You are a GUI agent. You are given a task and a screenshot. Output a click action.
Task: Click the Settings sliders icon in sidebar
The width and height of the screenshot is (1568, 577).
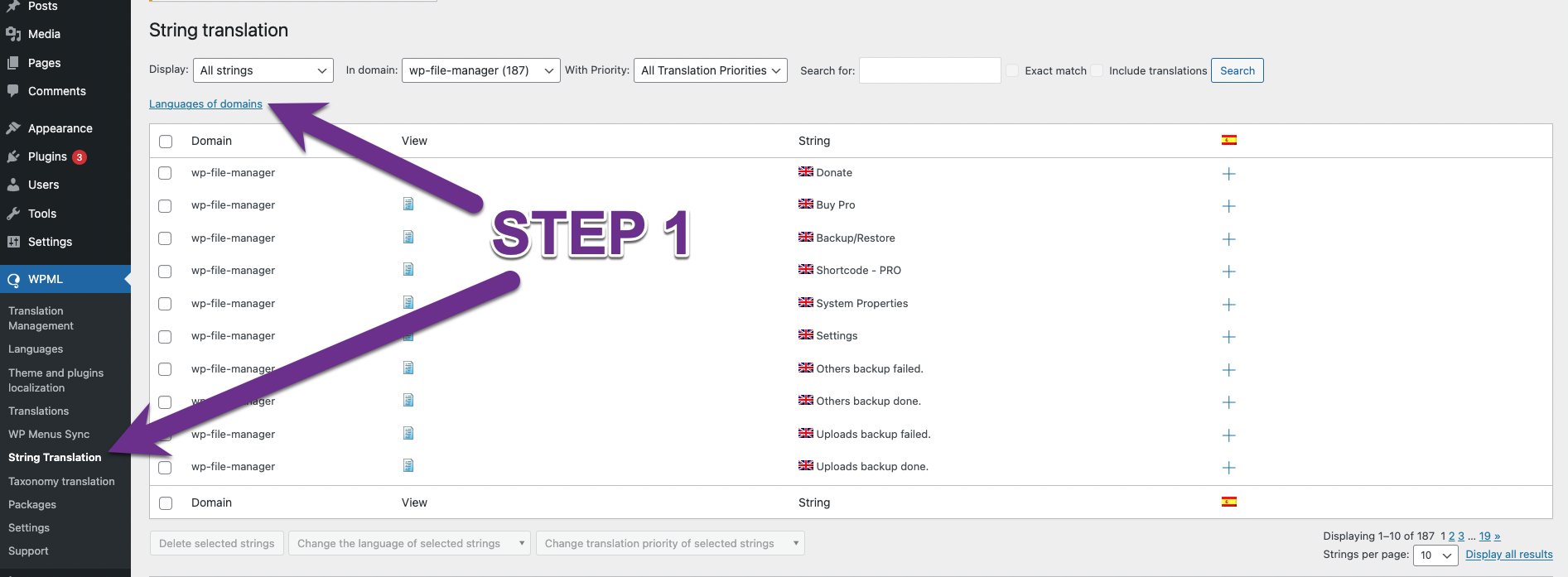13,242
